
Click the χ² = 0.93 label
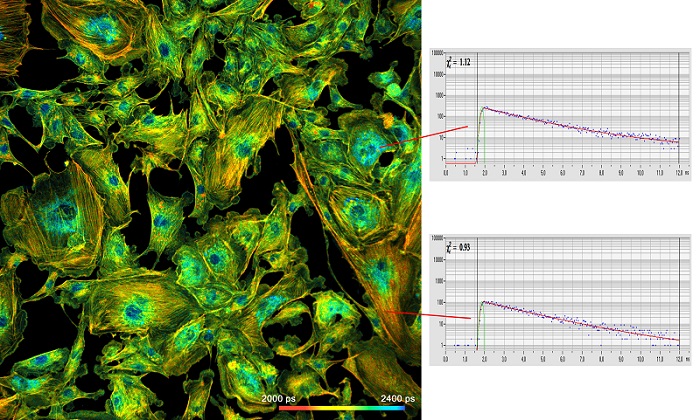(x=459, y=246)
